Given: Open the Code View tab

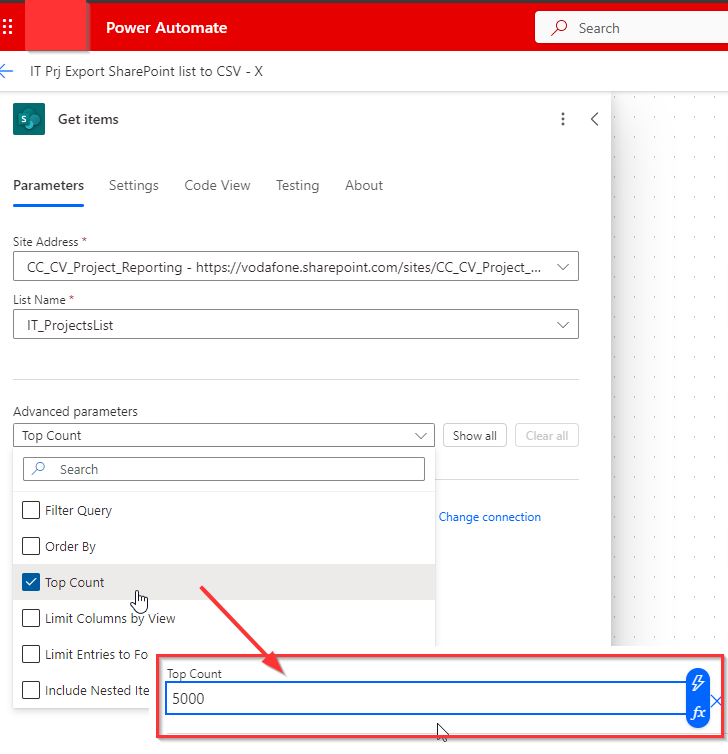Looking at the screenshot, I should click(217, 185).
